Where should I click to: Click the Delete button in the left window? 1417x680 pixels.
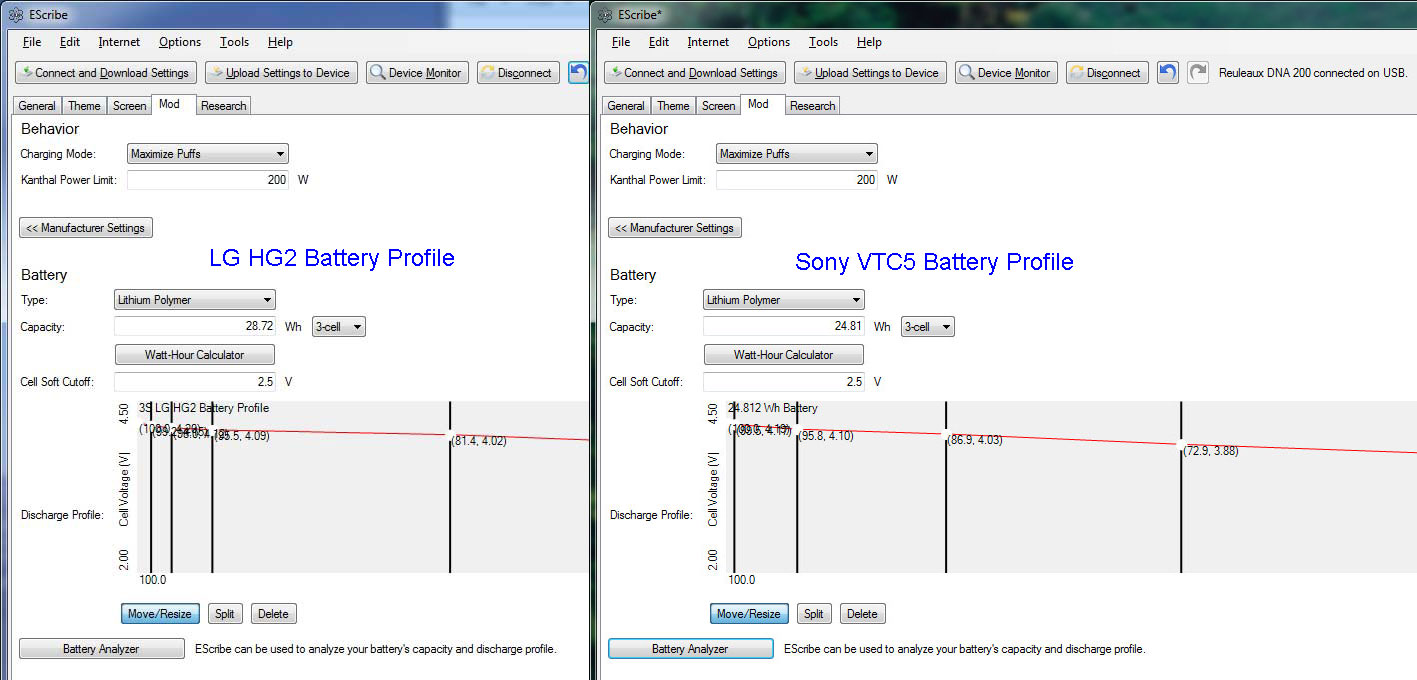click(274, 614)
